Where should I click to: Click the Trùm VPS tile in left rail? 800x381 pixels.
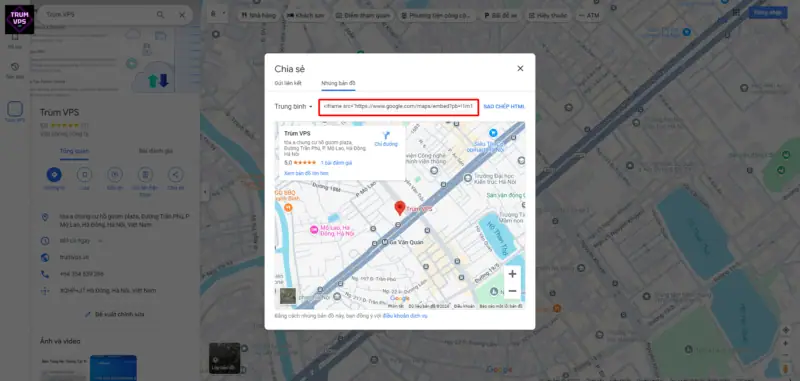click(x=15, y=109)
